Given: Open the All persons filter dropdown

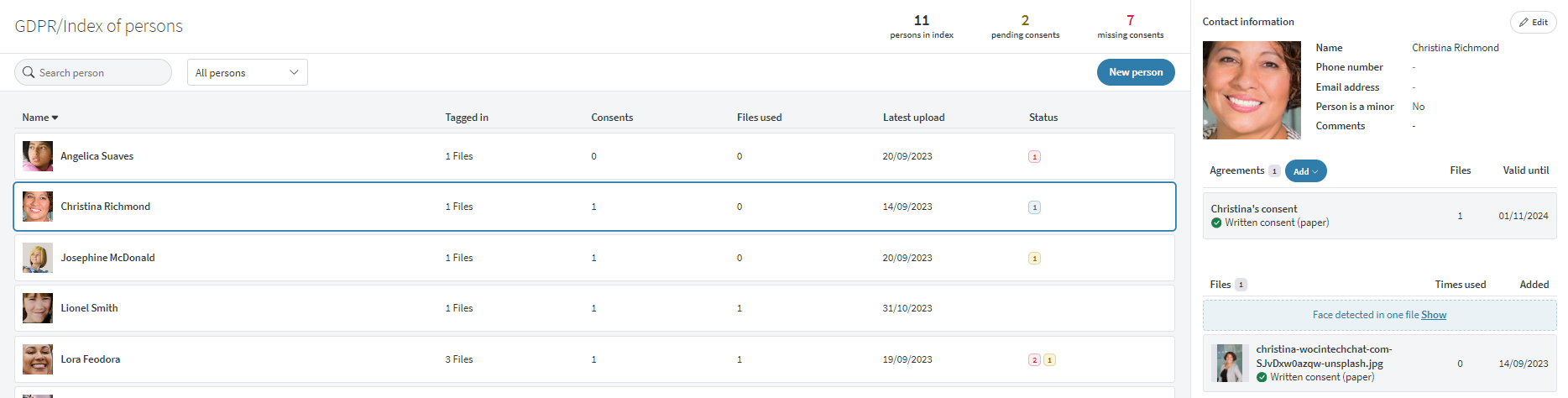Looking at the screenshot, I should pyautogui.click(x=247, y=72).
